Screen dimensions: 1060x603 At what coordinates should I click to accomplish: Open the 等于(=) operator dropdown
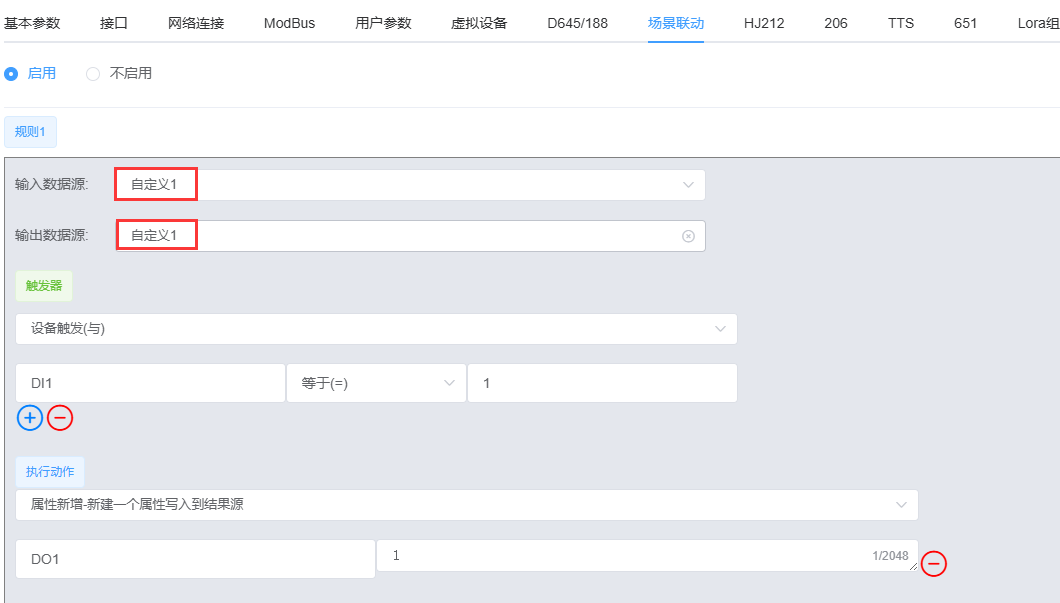376,383
